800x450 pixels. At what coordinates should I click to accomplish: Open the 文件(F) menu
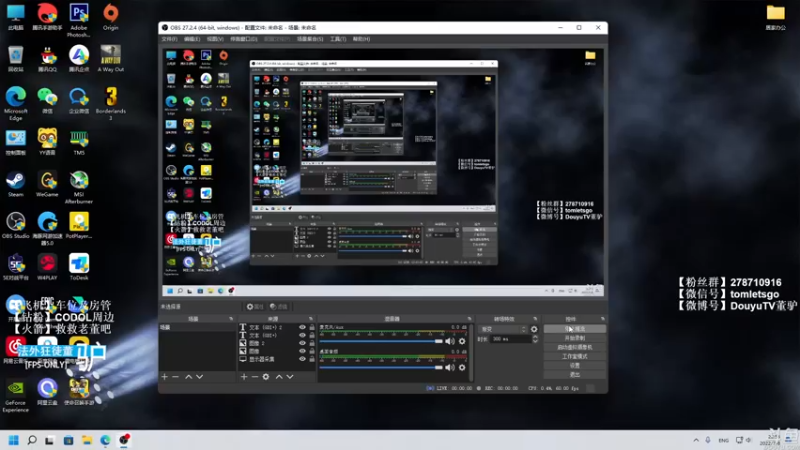169,39
